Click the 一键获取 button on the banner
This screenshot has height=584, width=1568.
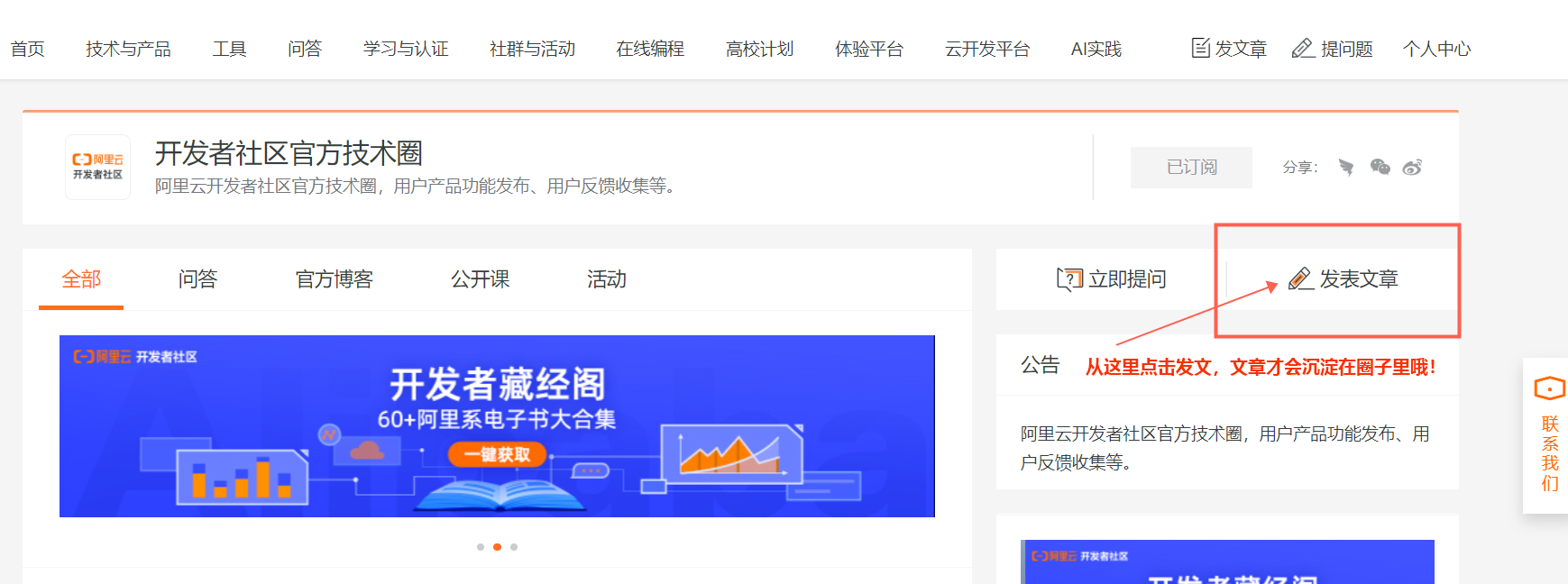click(x=497, y=454)
